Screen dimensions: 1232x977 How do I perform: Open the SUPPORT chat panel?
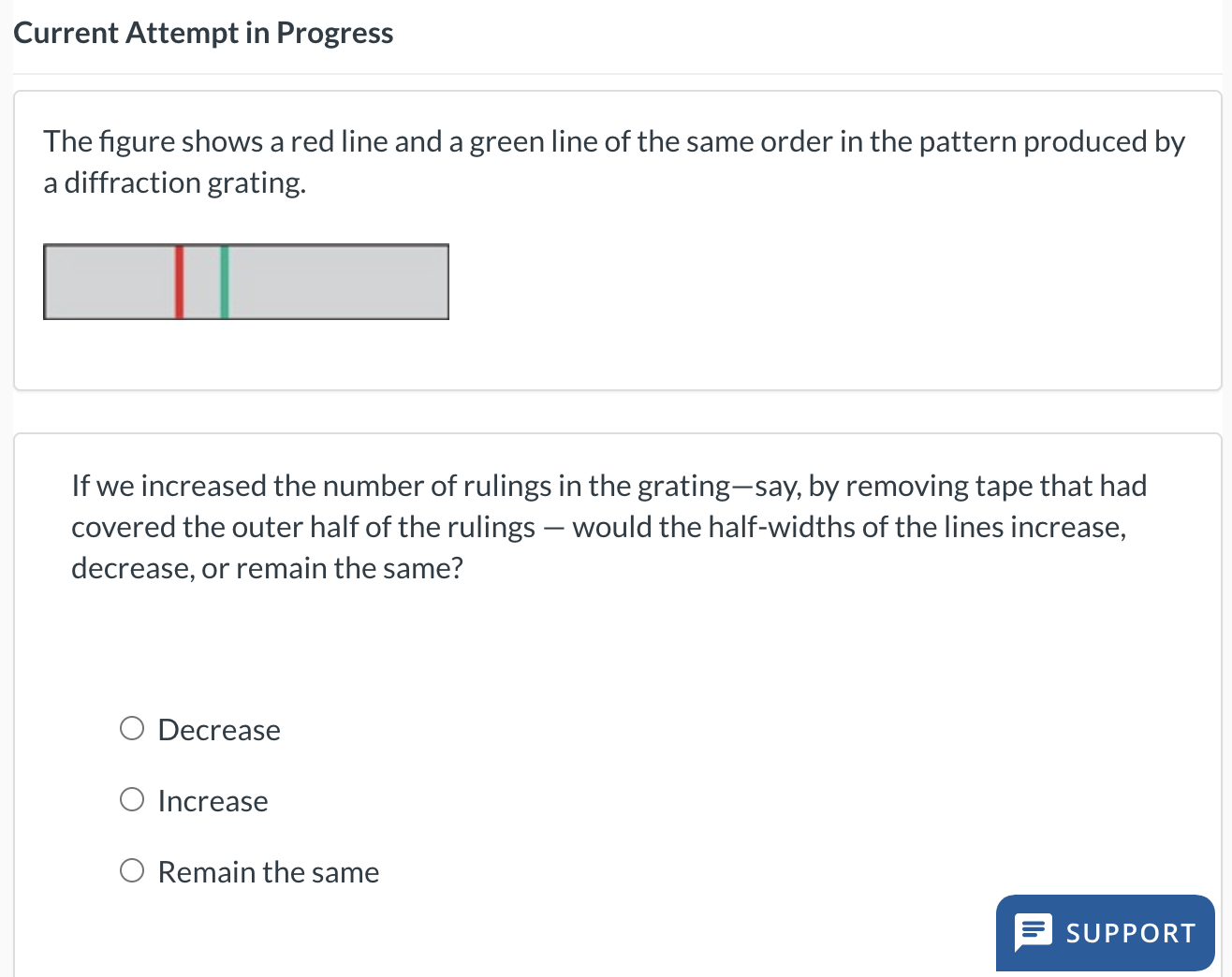[1105, 932]
